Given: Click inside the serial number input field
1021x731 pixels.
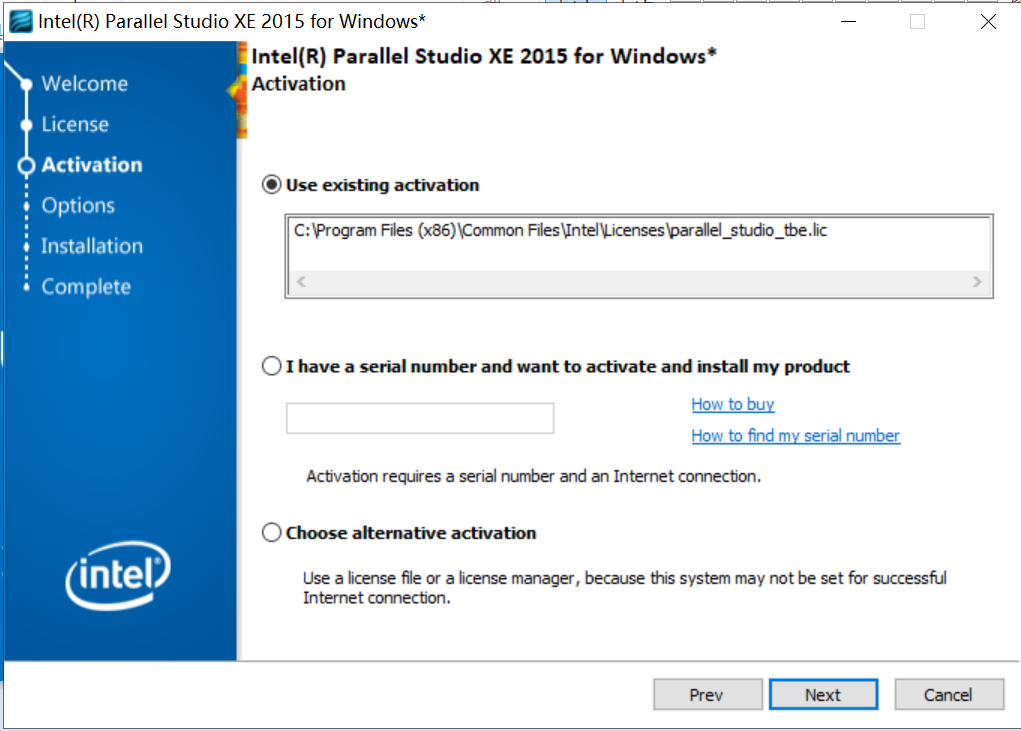Looking at the screenshot, I should click(x=419, y=417).
